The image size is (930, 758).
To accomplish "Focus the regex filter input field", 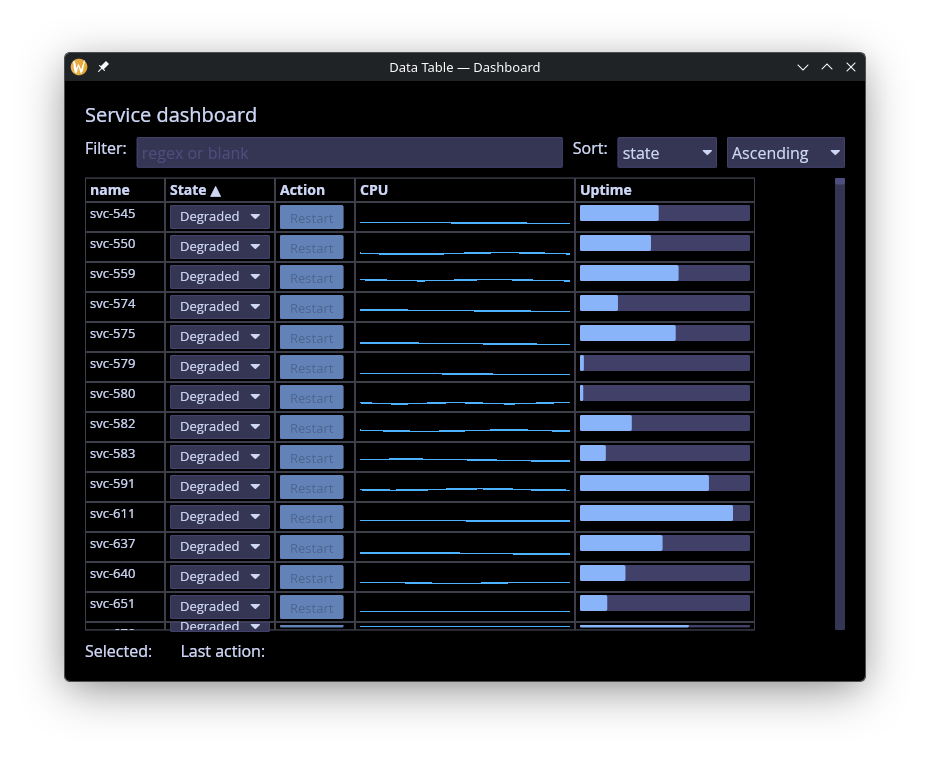I will click(x=349, y=153).
